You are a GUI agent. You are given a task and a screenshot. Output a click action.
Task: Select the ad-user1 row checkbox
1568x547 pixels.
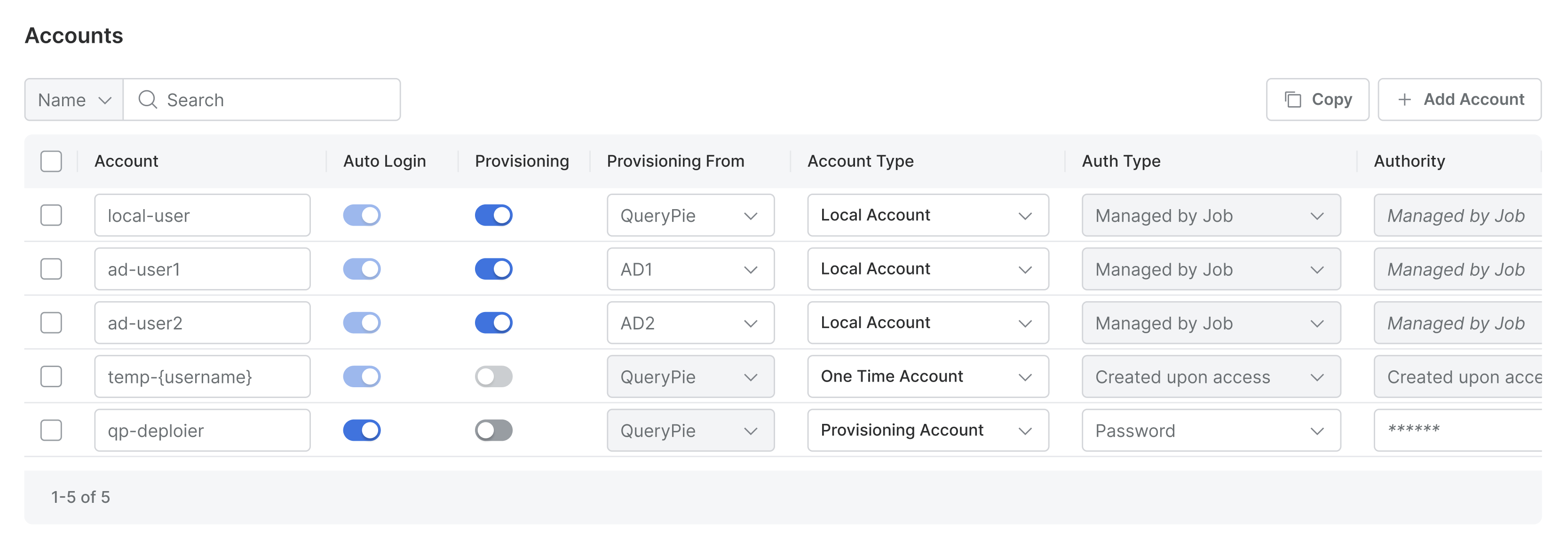[x=51, y=269]
